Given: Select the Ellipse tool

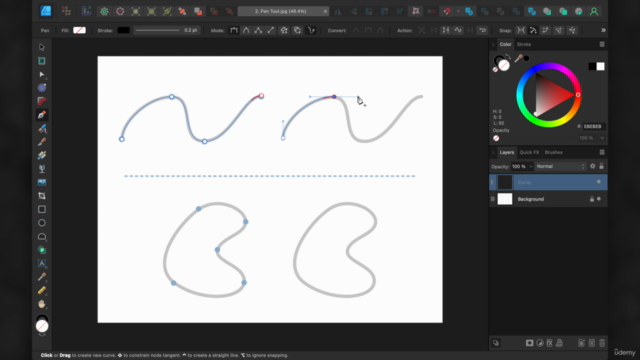Looking at the screenshot, I should pos(42,223).
